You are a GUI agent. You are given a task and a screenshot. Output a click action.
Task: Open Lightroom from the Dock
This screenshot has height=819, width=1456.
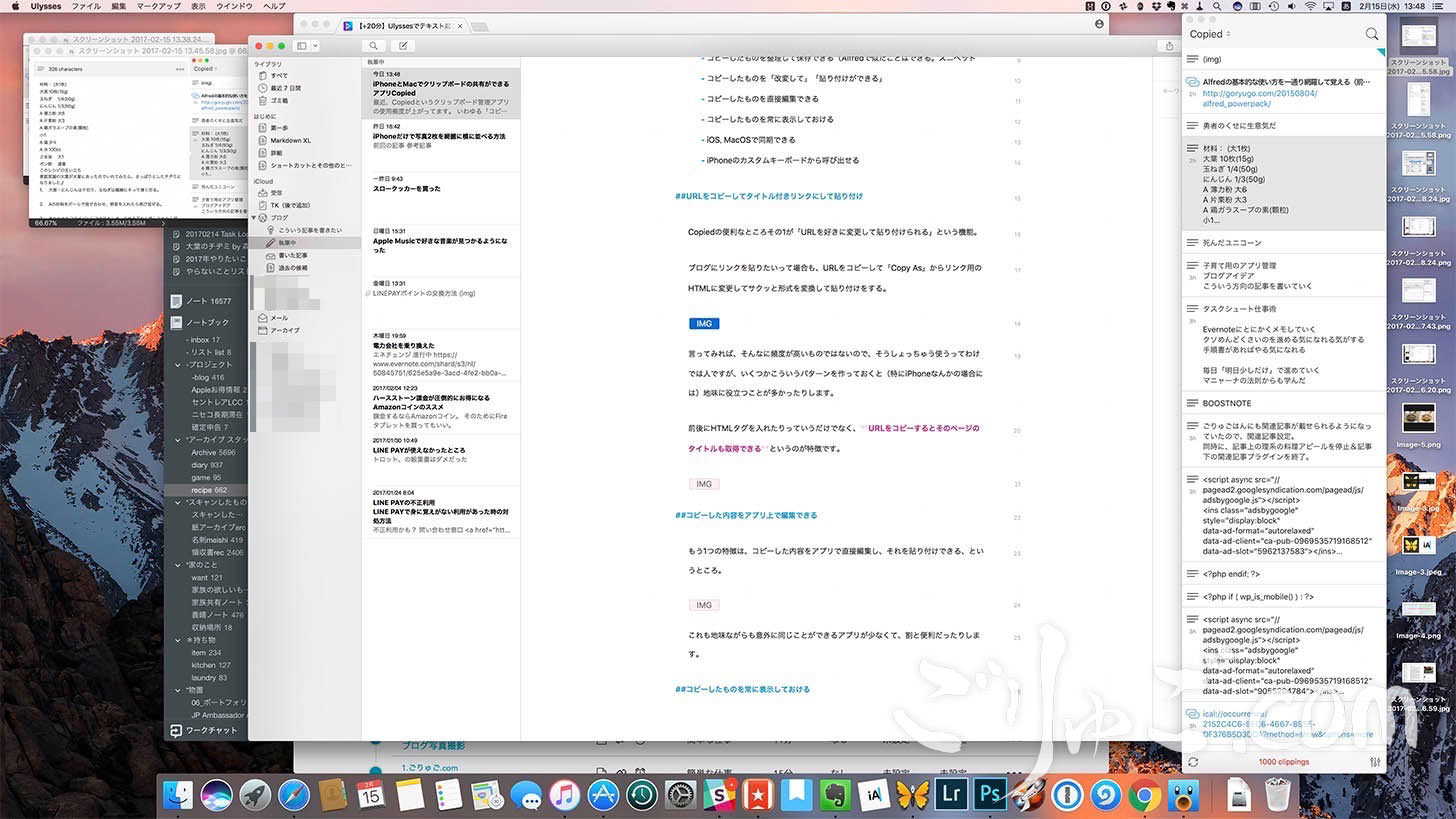pyautogui.click(x=949, y=795)
